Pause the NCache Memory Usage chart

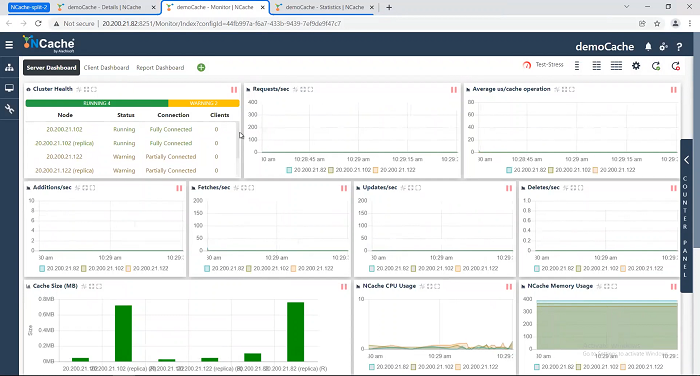(x=673, y=287)
